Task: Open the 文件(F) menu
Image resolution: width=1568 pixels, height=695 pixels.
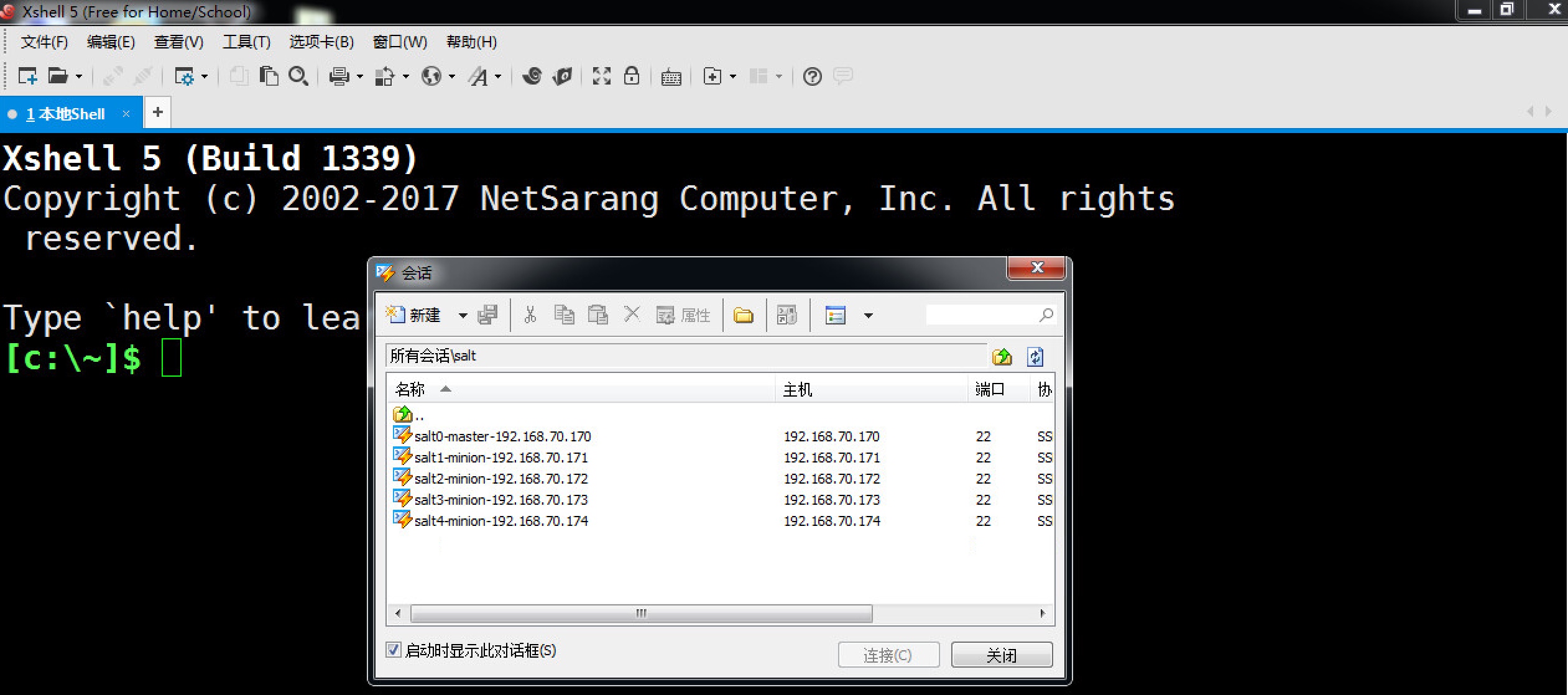Action: click(44, 42)
